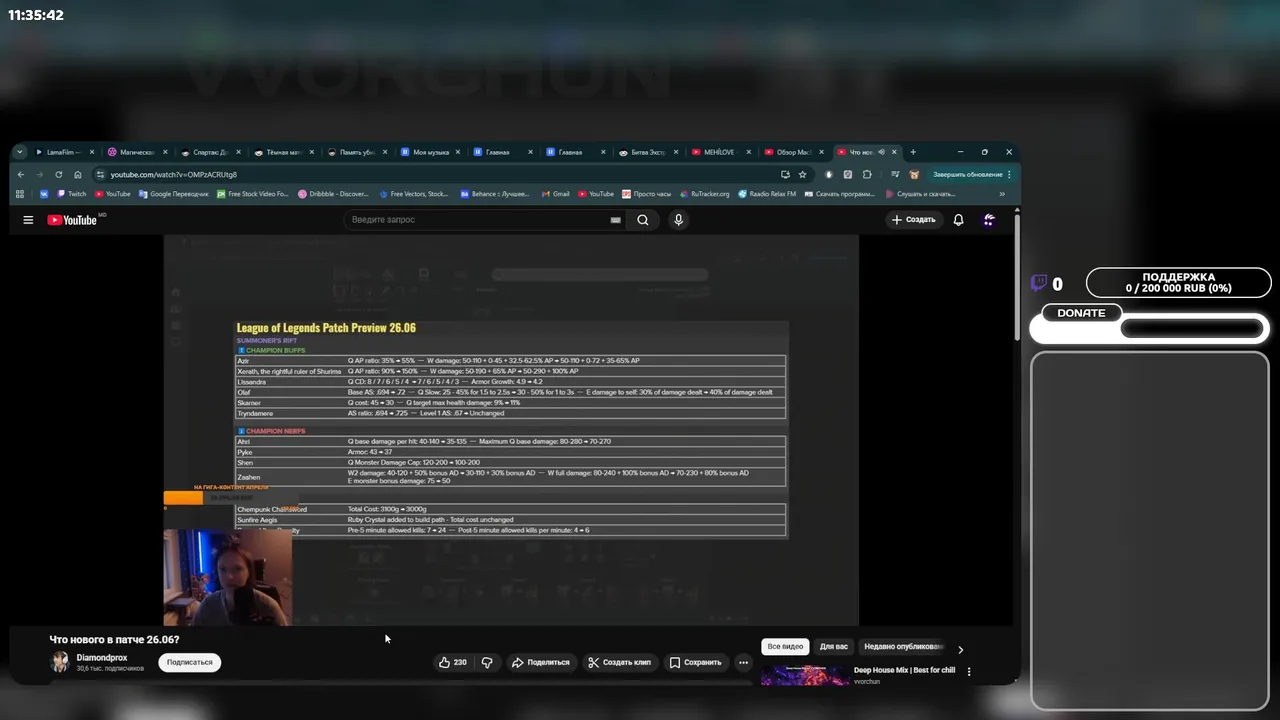The image size is (1280, 720).
Task: Click the Chrome address bar URL
Action: point(174,174)
